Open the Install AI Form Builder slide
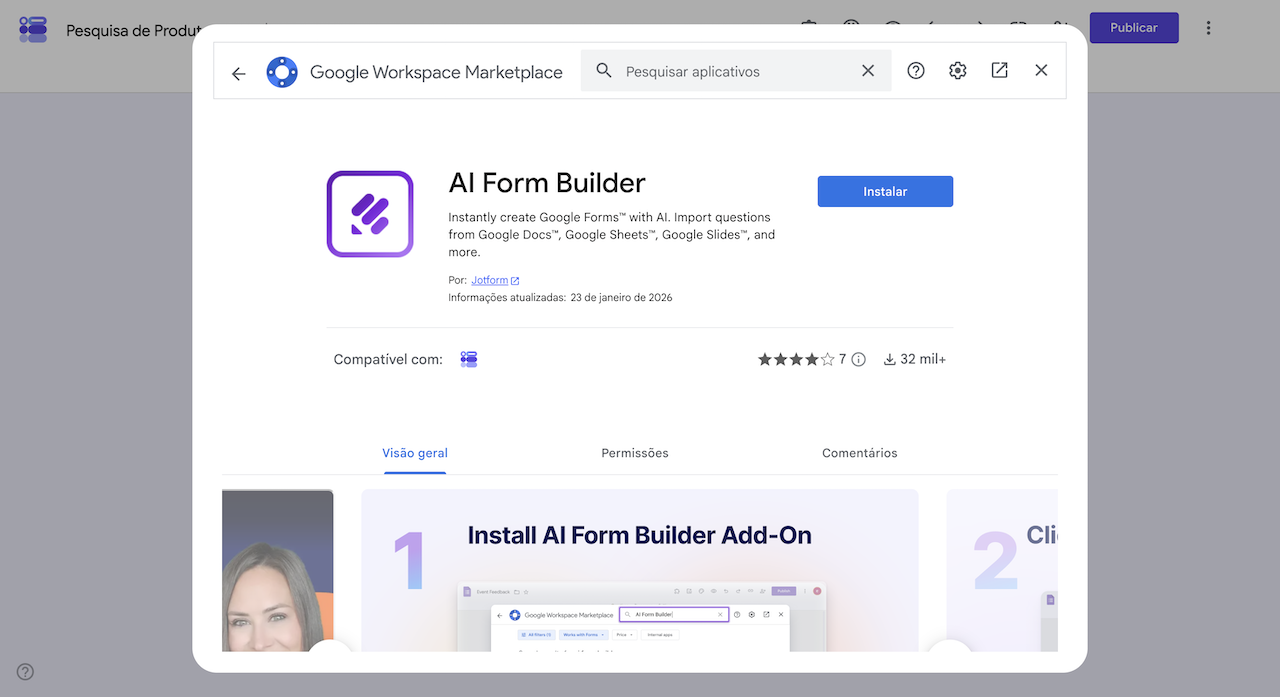 pos(640,570)
